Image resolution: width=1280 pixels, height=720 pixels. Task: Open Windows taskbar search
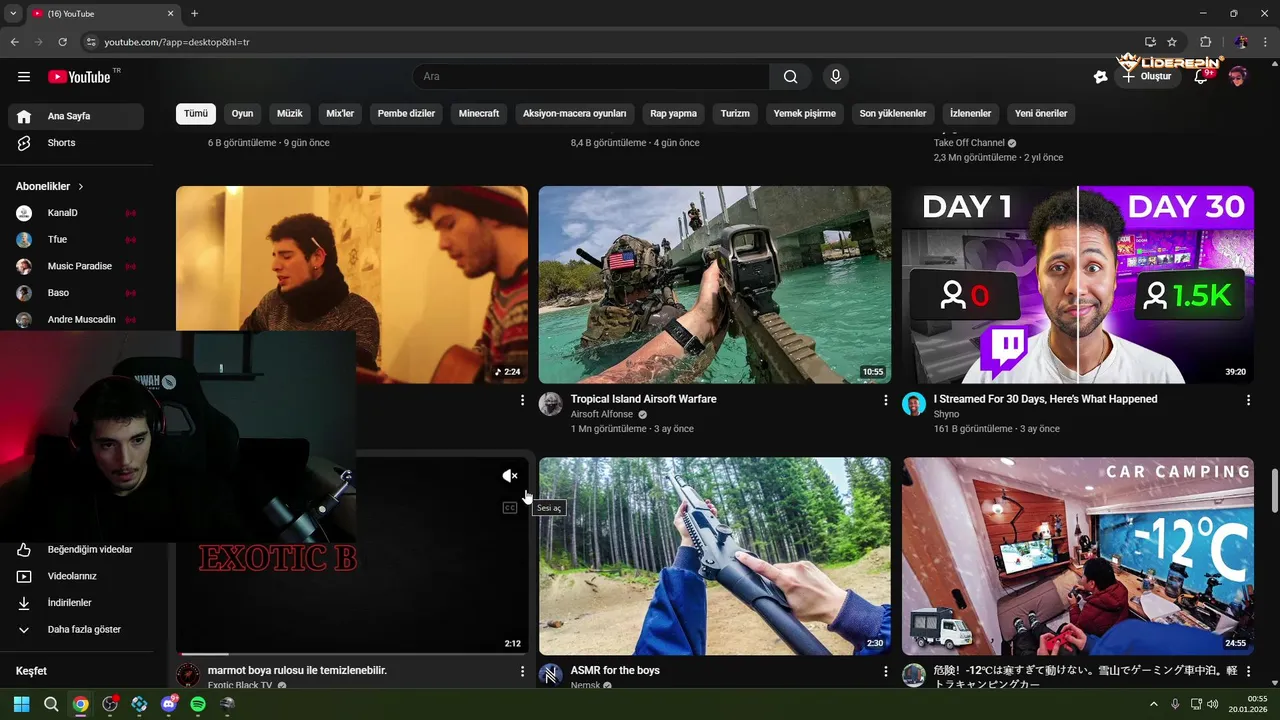(x=51, y=704)
